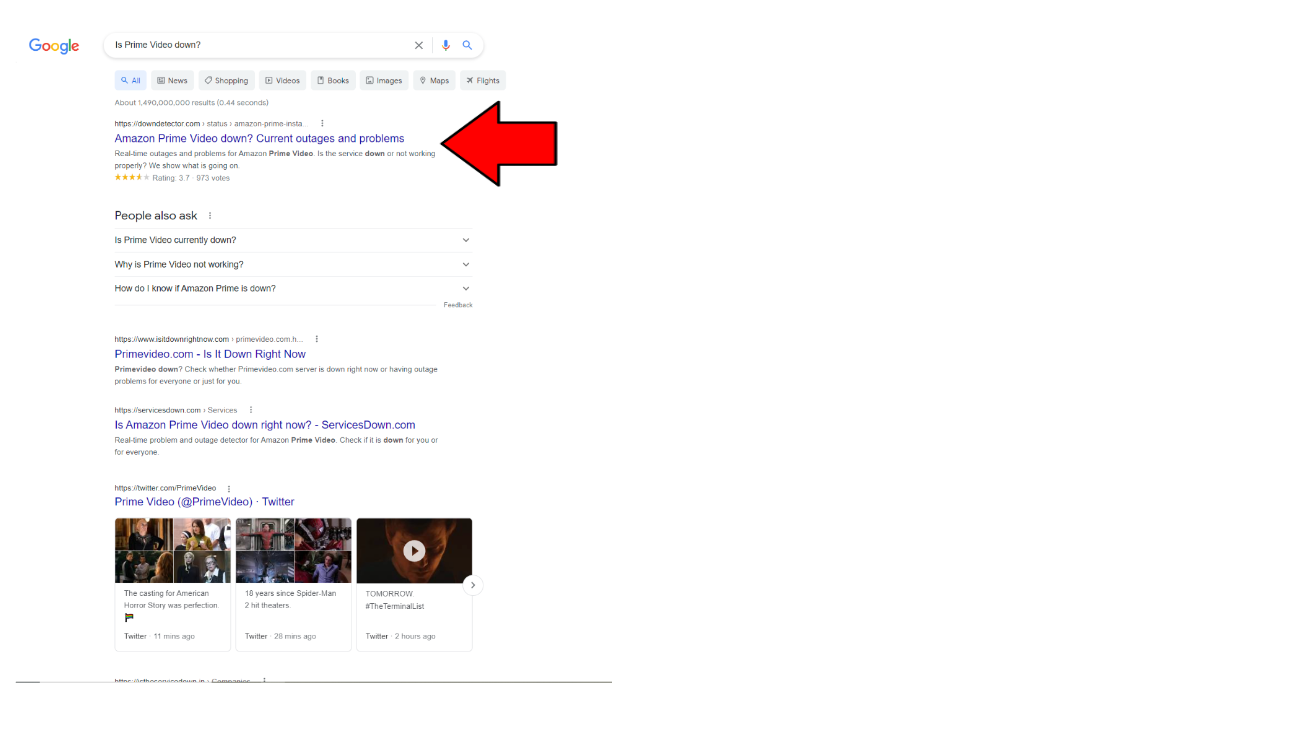Expand "Is Prime Video currently down?"

293,240
